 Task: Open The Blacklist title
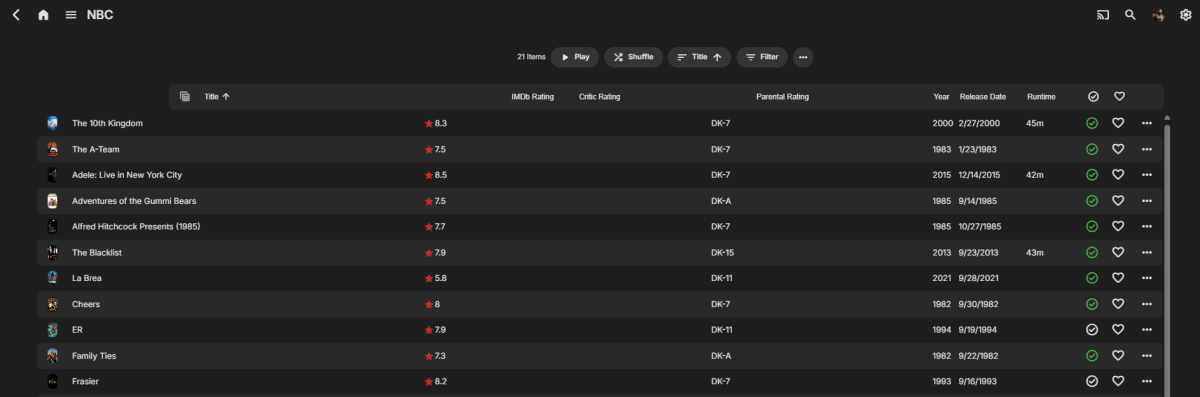pyautogui.click(x=96, y=252)
